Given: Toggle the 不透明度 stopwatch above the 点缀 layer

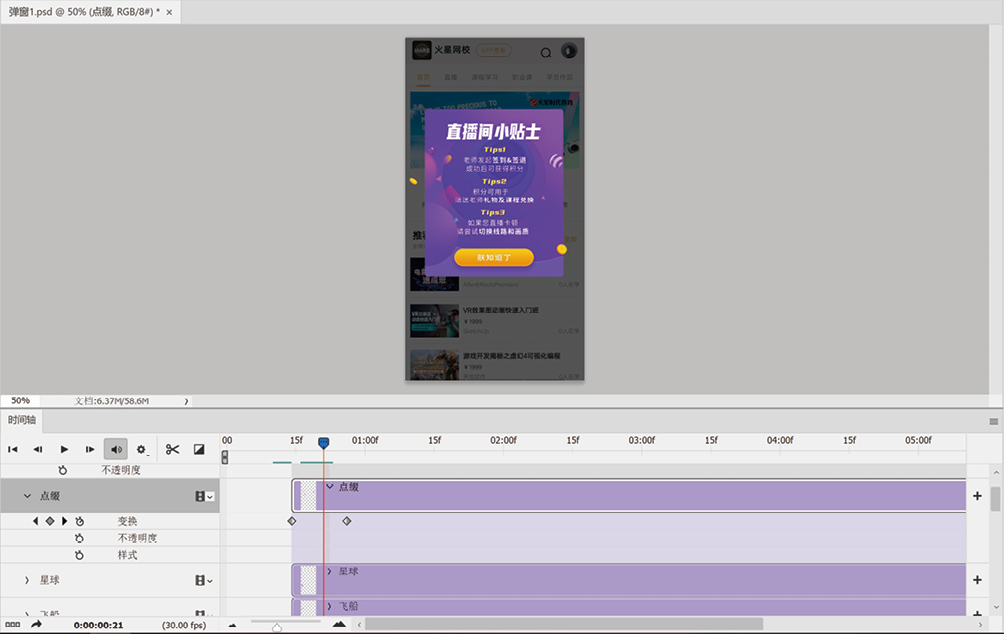Looking at the screenshot, I should pyautogui.click(x=63, y=470).
